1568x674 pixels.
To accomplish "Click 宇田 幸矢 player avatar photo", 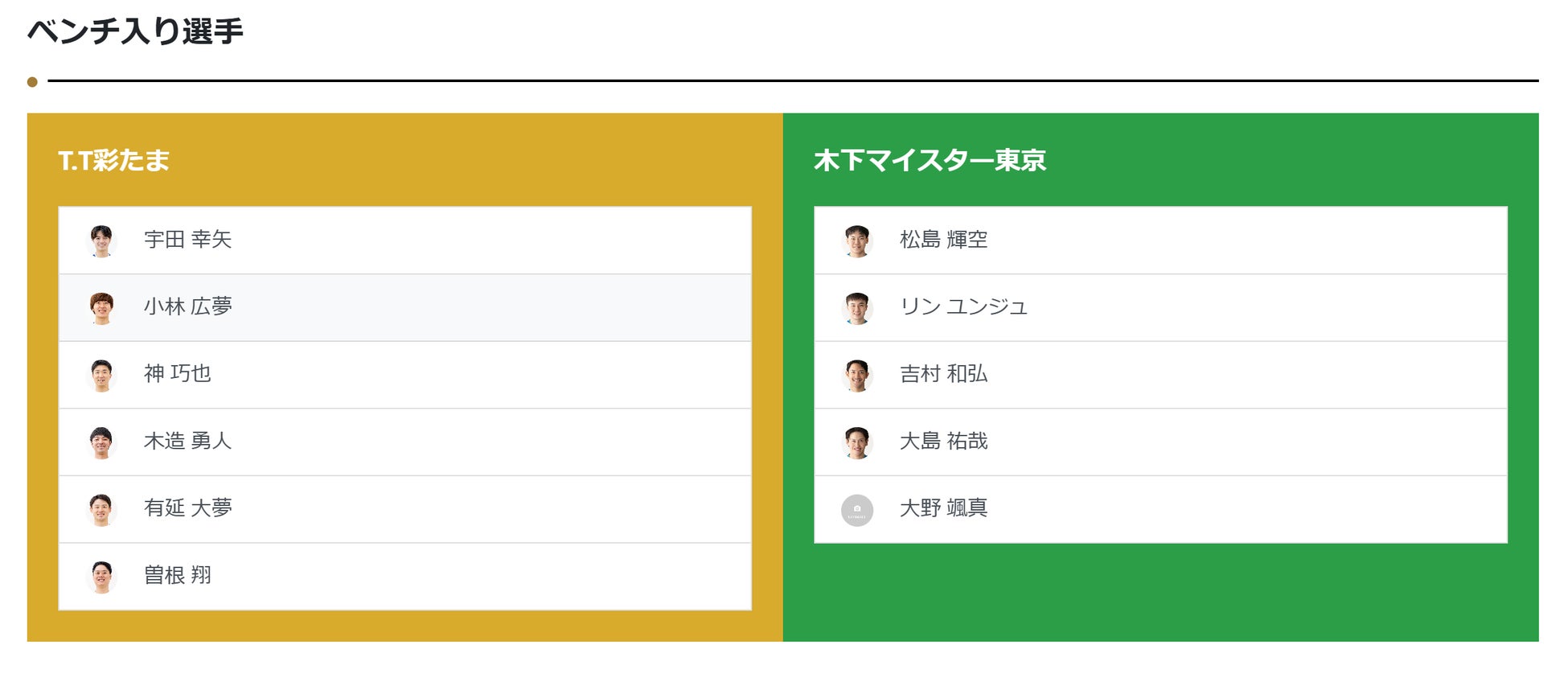I will coord(101,240).
